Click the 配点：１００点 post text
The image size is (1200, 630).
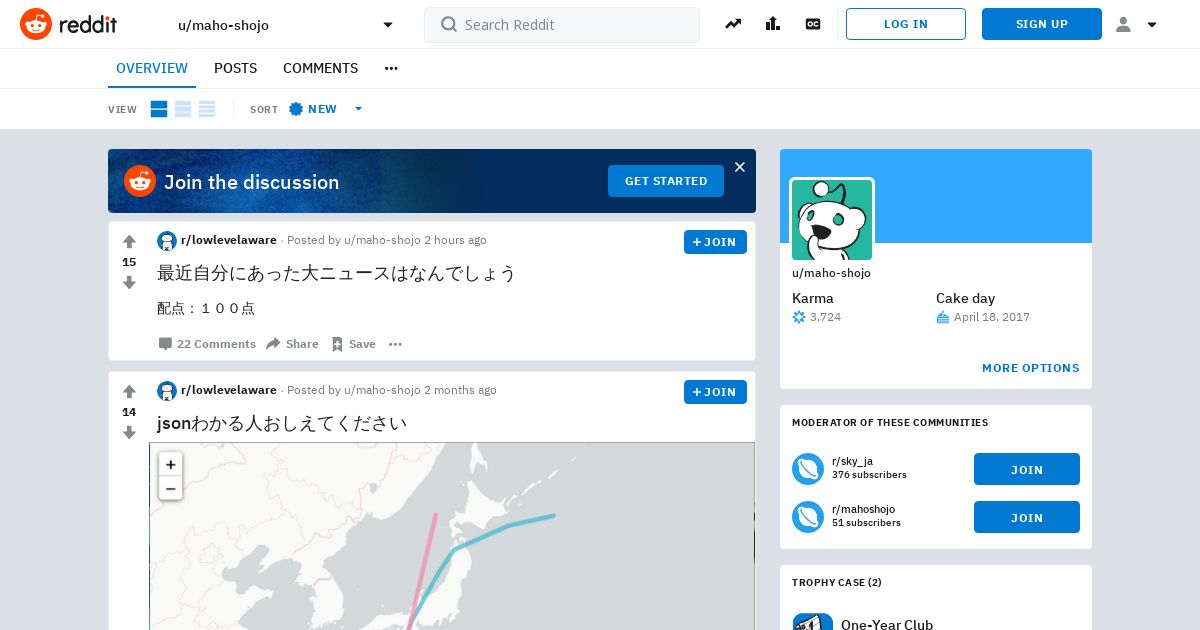(206, 309)
